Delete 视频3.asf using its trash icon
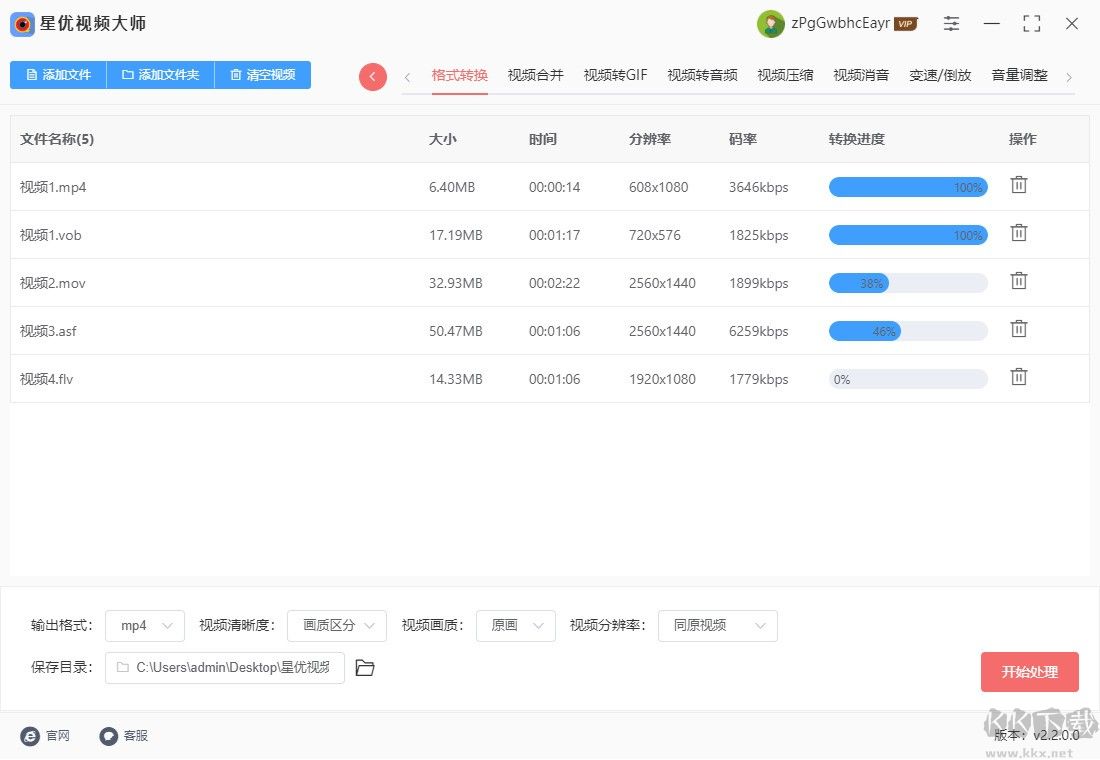The image size is (1100, 760). (1019, 330)
